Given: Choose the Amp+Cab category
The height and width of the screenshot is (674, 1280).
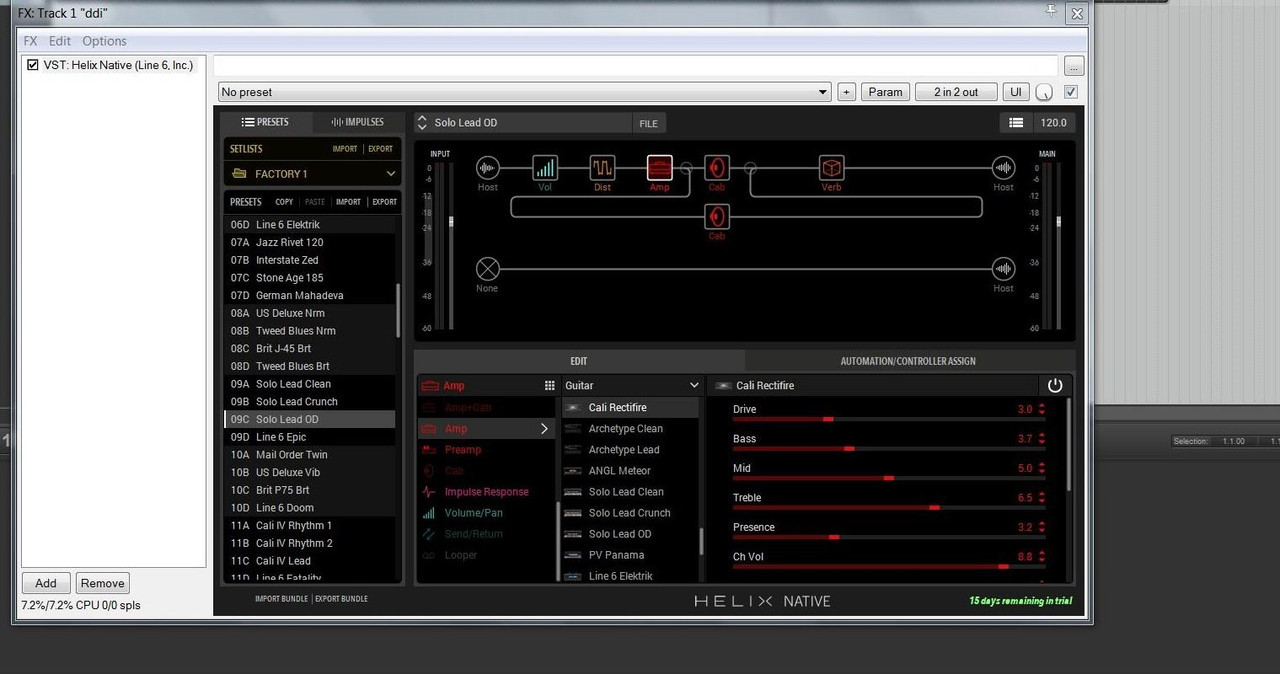Looking at the screenshot, I should point(467,408).
